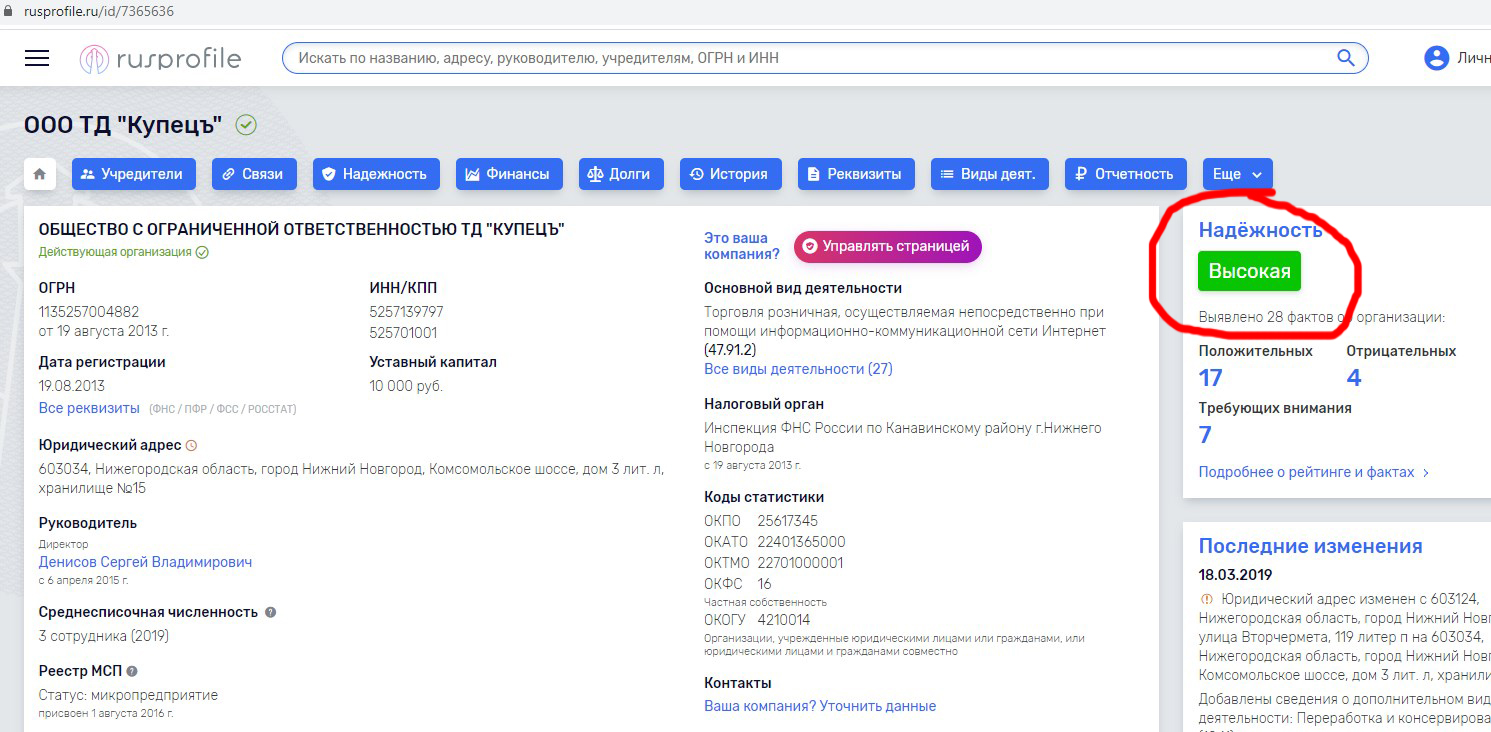Focus the company search input field
This screenshot has height=732, width=1491.
(x=825, y=58)
